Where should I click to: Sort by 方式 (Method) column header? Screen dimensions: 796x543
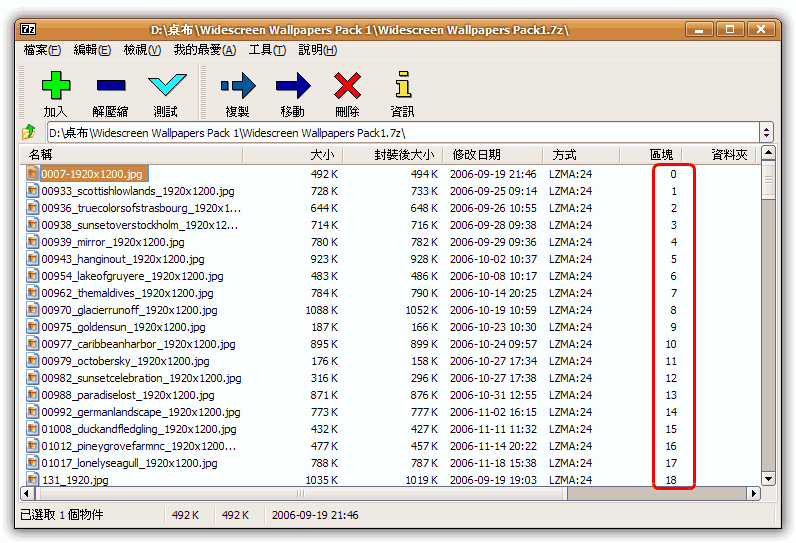pos(581,154)
